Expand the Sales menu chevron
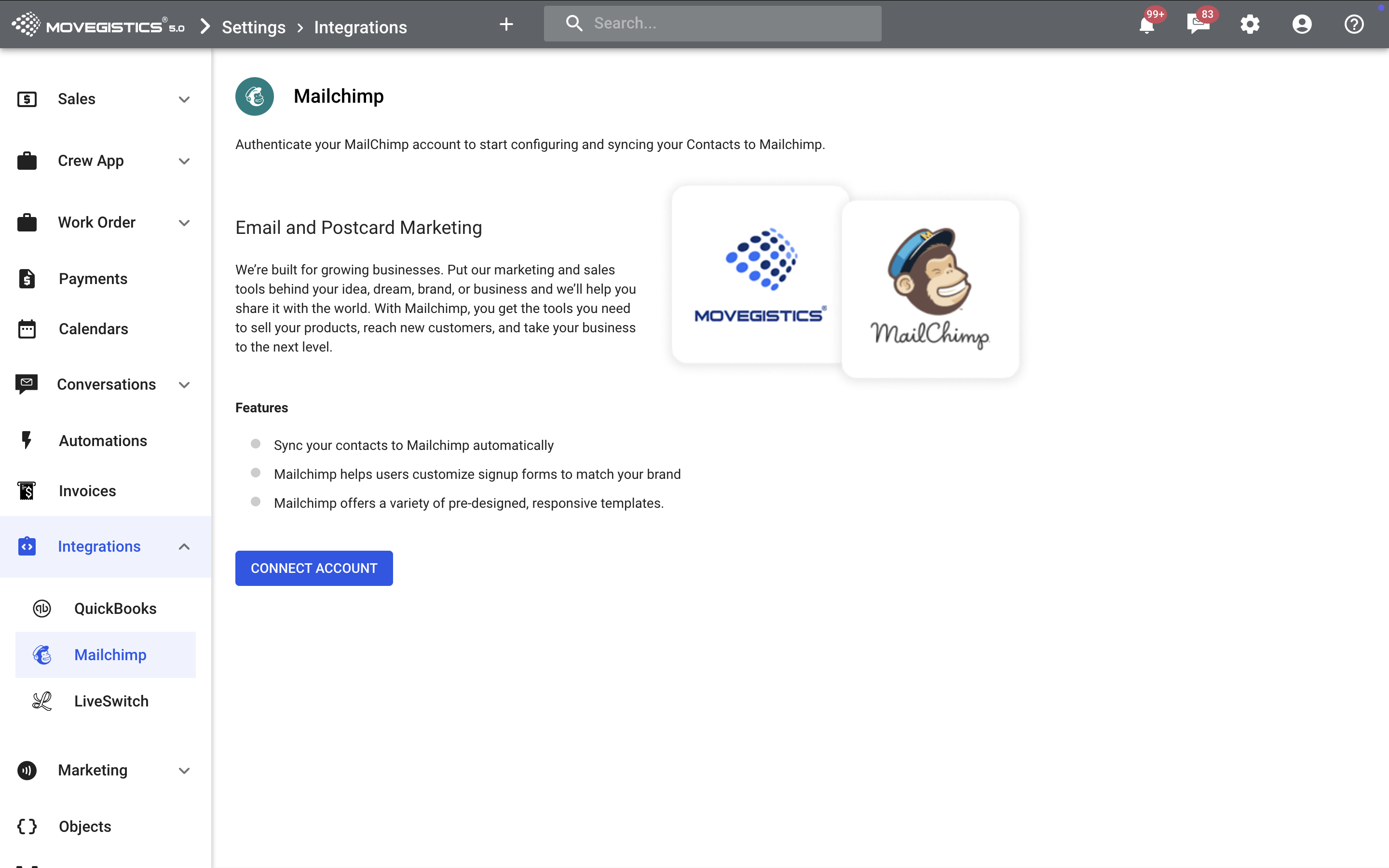1389x868 pixels. 184,99
